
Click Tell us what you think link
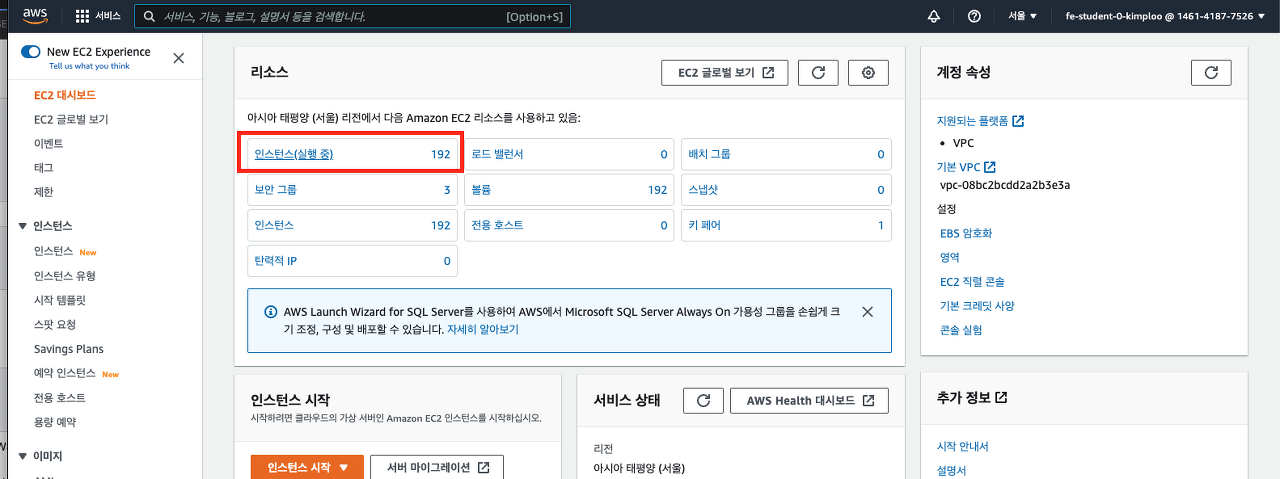[89, 66]
